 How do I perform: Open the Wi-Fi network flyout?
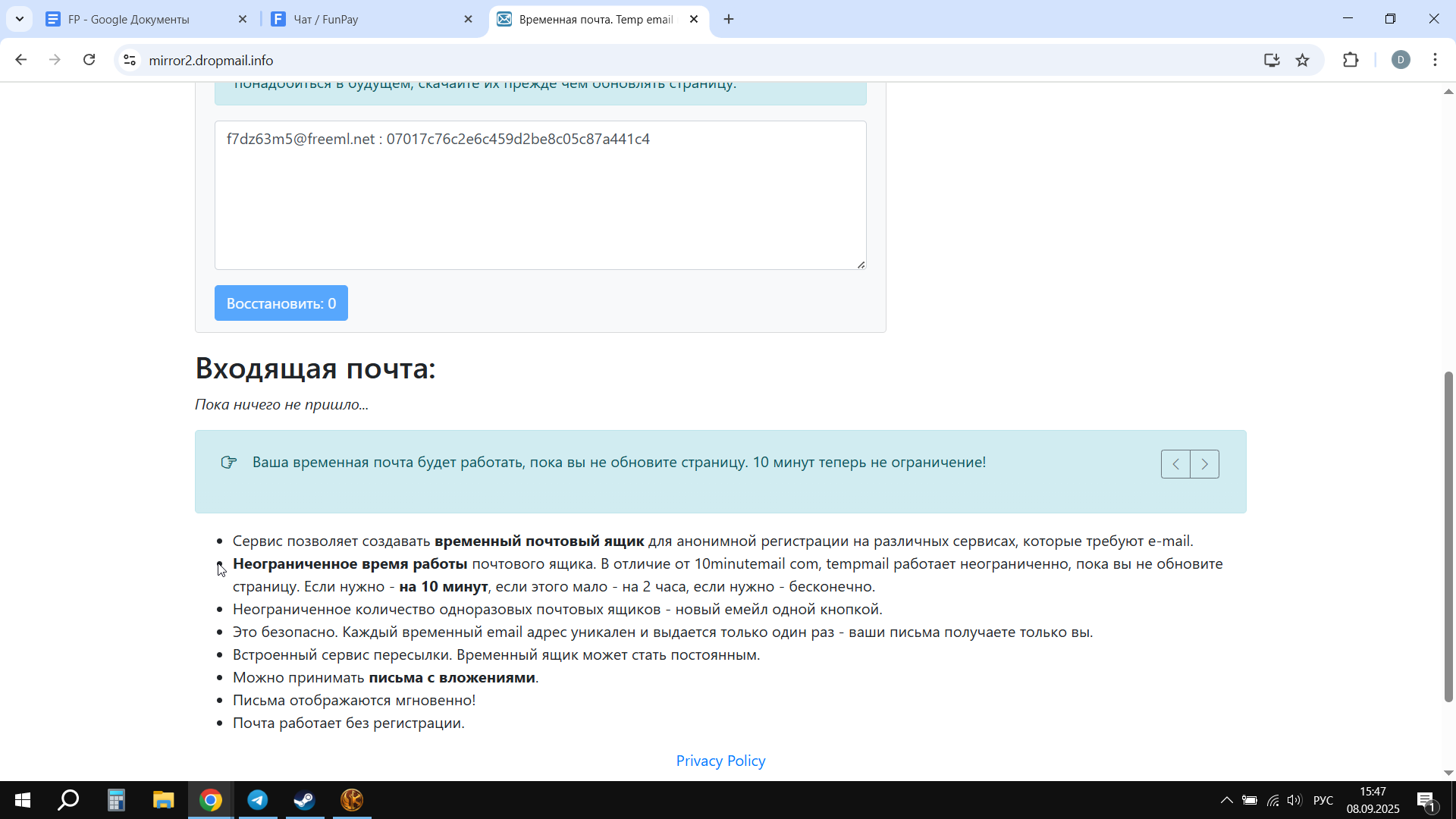[x=1272, y=800]
